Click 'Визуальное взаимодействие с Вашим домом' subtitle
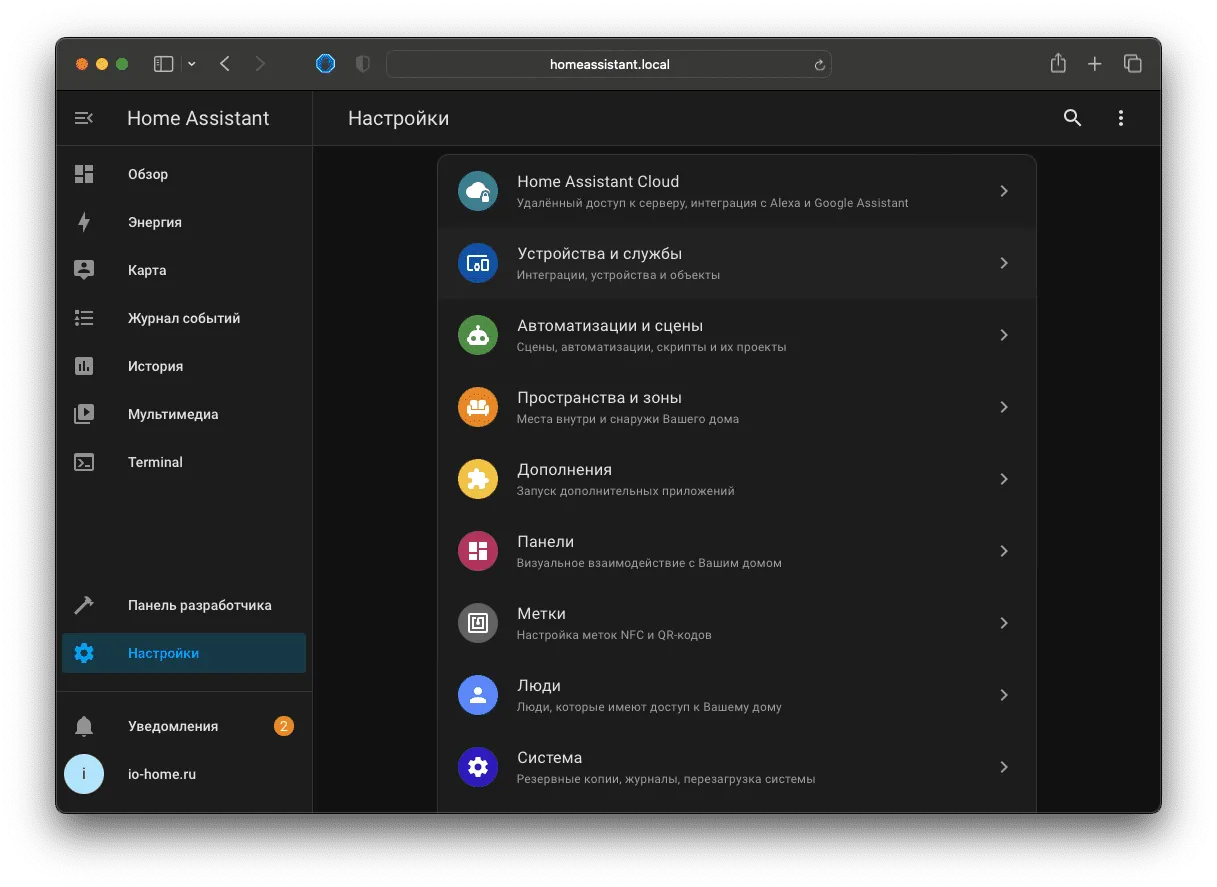Screen dimensions: 1217x887 649,563
